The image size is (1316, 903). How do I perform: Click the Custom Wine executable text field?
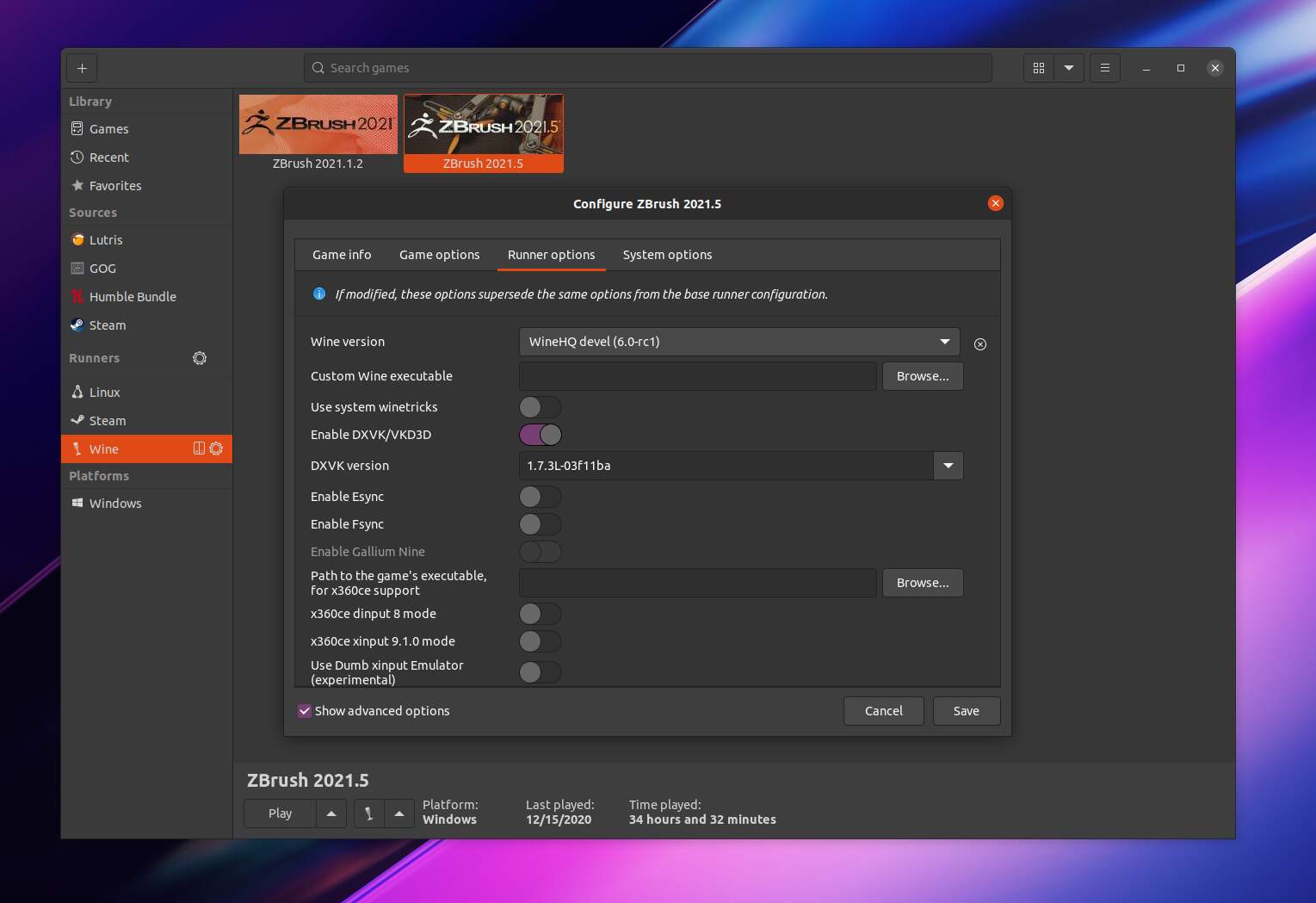click(x=698, y=376)
